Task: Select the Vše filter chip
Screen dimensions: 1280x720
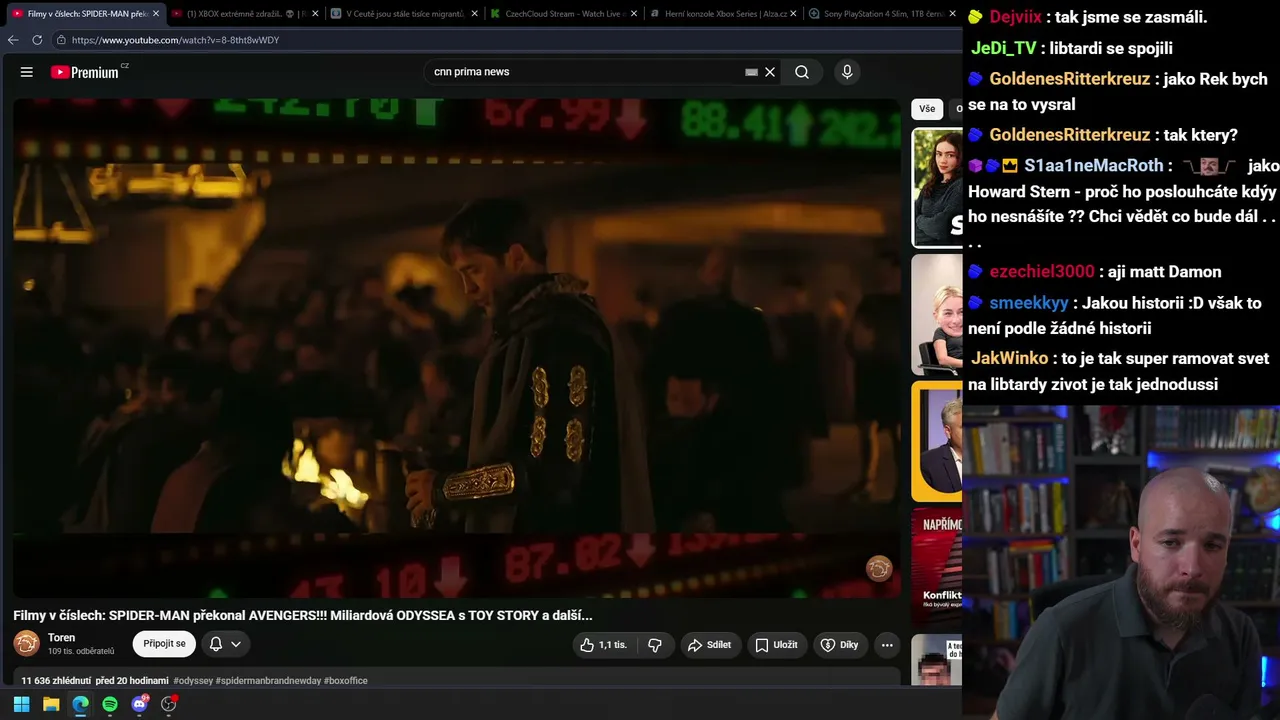Action: click(x=927, y=109)
